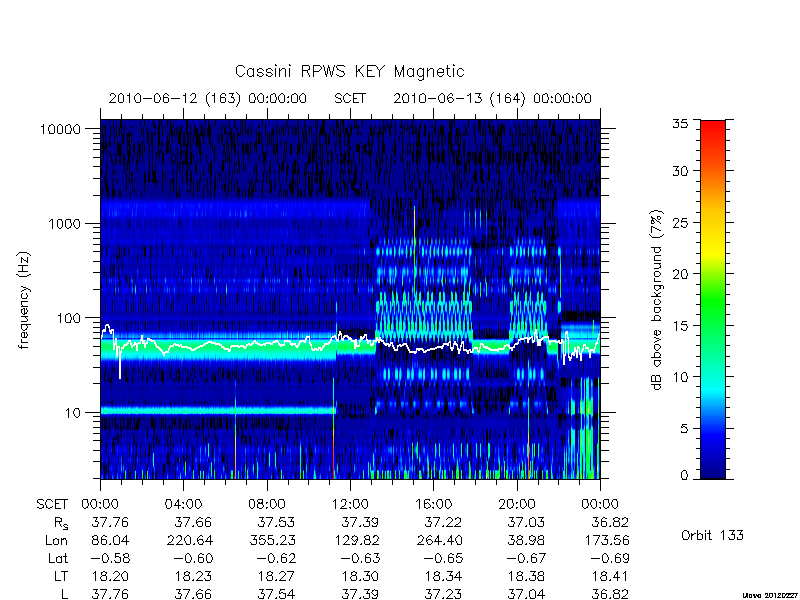The width and height of the screenshot is (800, 600).
Task: Click the 'SCET' row label below the plot
Action: tap(52, 505)
